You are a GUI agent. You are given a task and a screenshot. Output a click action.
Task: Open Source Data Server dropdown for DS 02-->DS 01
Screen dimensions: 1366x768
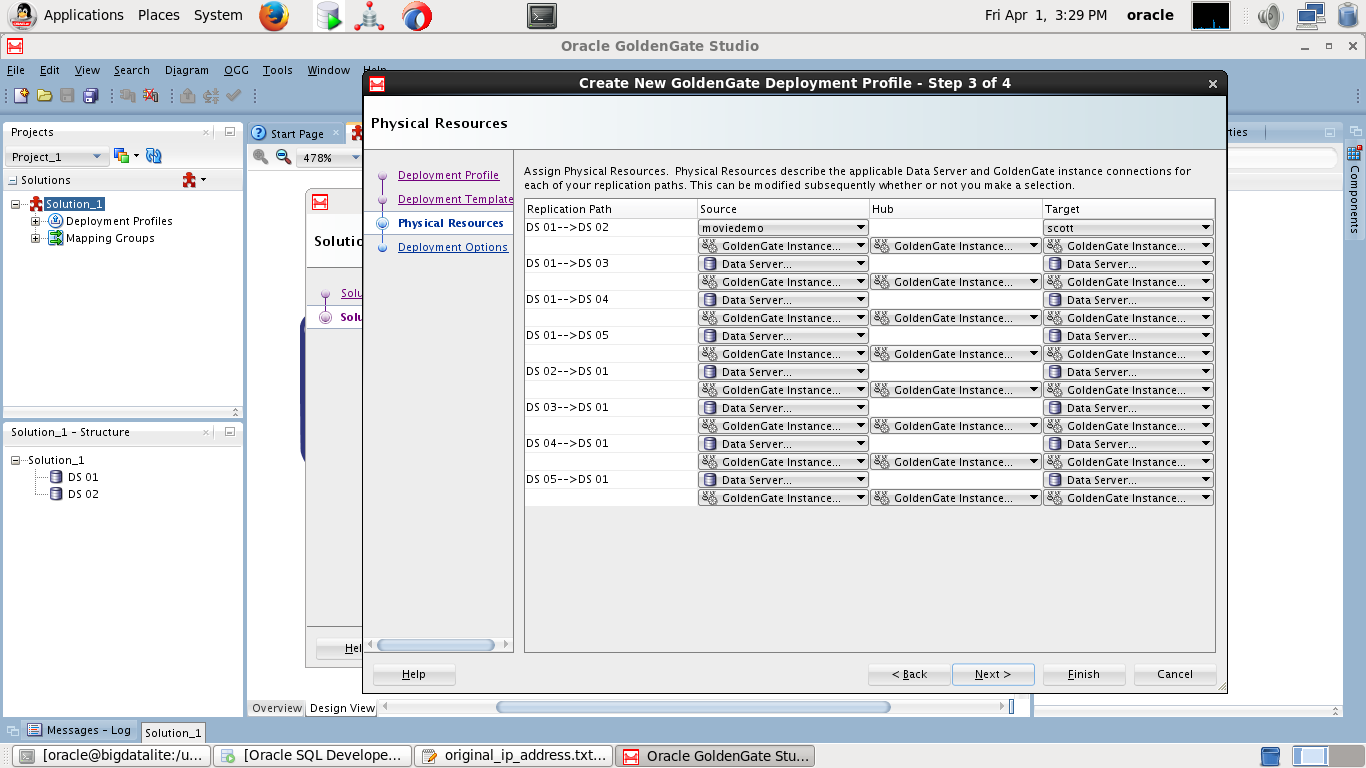coord(783,372)
